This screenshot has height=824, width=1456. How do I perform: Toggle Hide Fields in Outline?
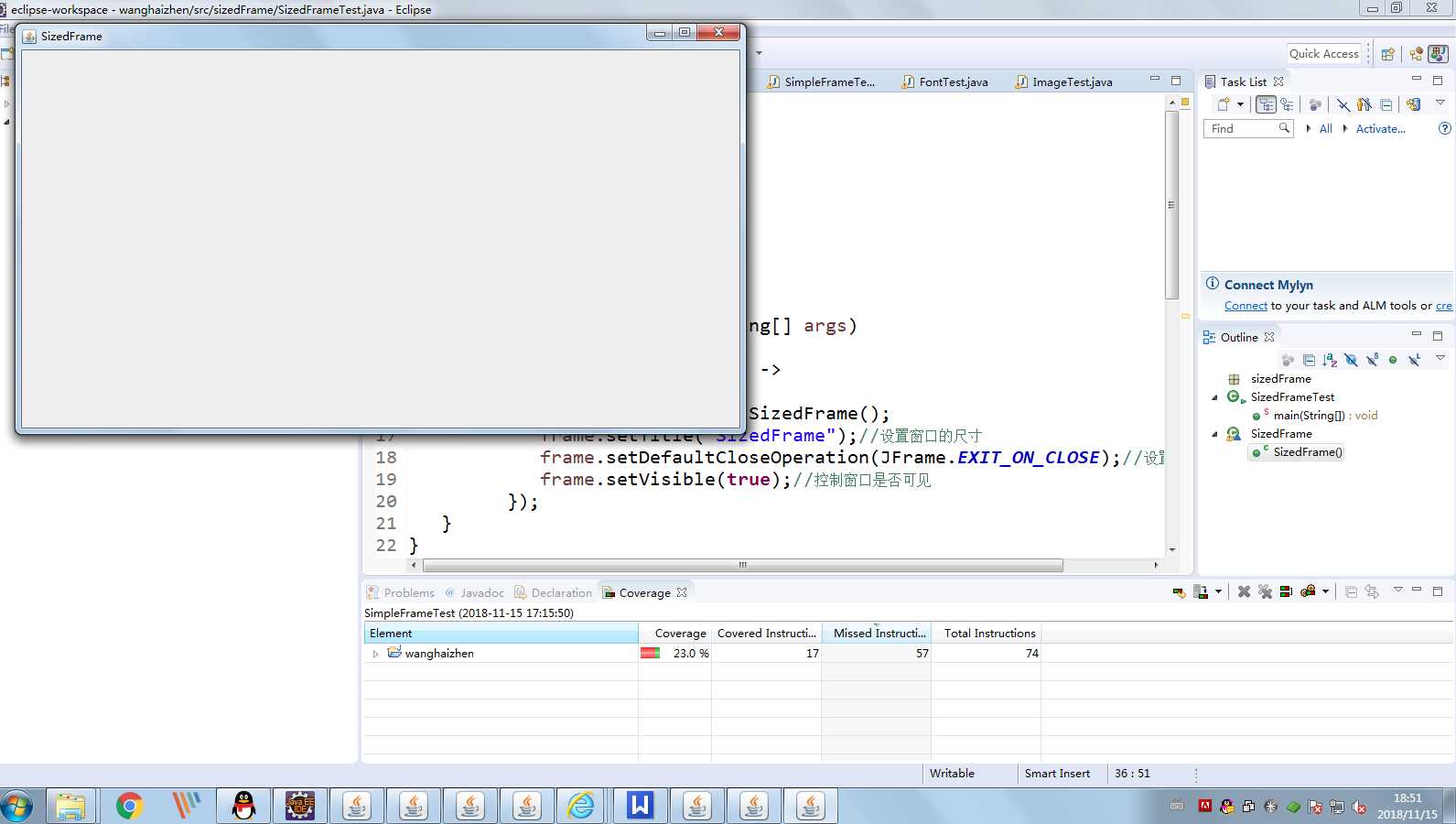coord(1351,360)
